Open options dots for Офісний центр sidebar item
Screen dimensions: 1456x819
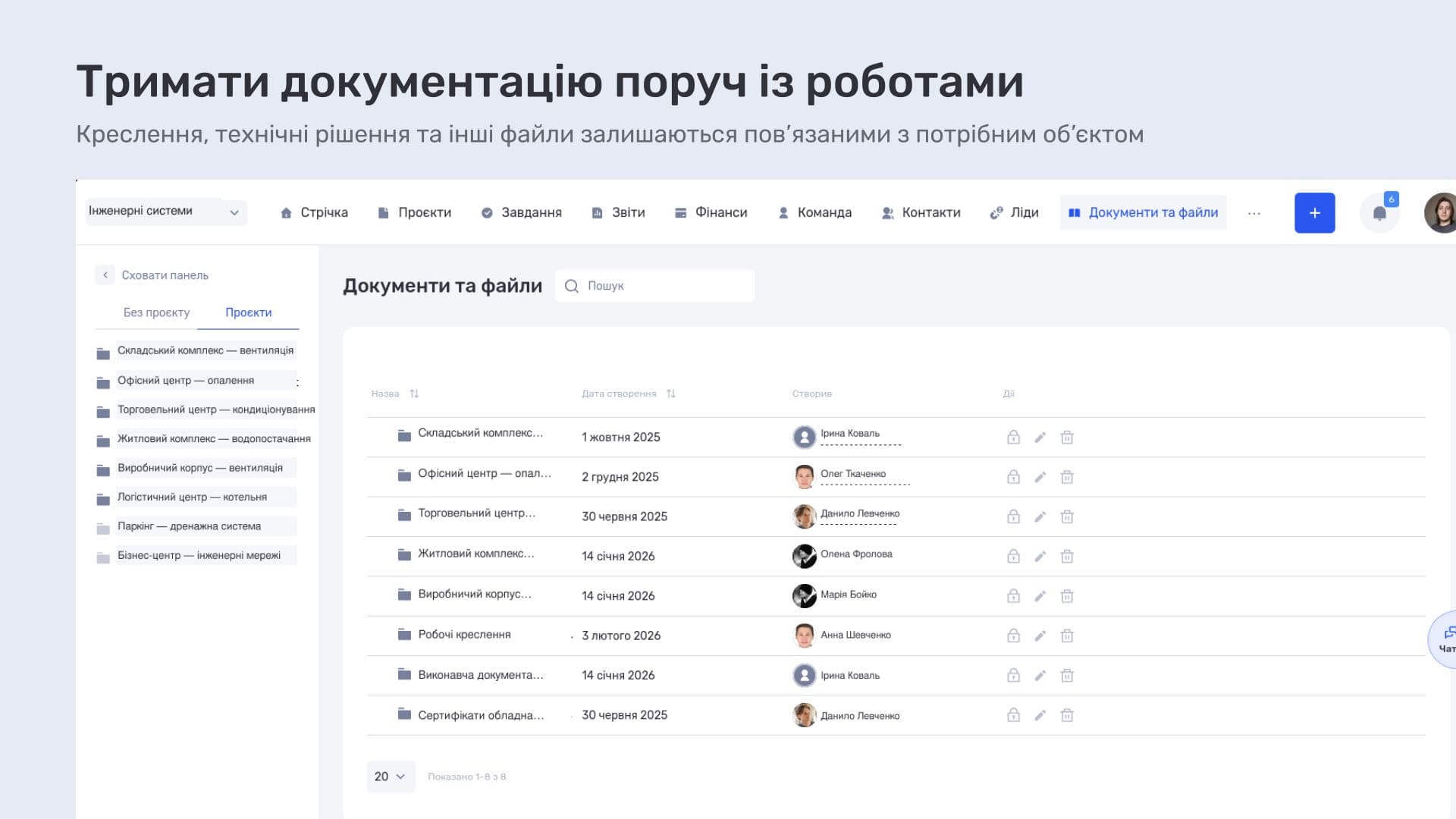[x=297, y=382]
